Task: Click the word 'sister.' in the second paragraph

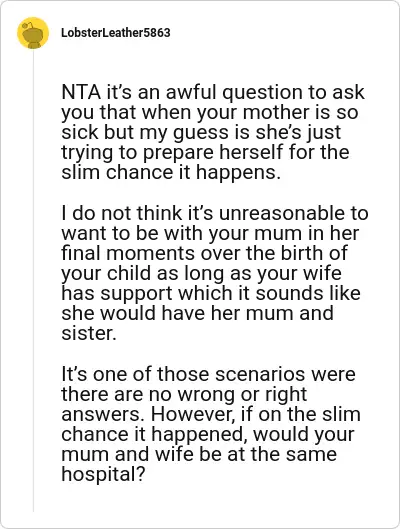Action: [x=89, y=333]
